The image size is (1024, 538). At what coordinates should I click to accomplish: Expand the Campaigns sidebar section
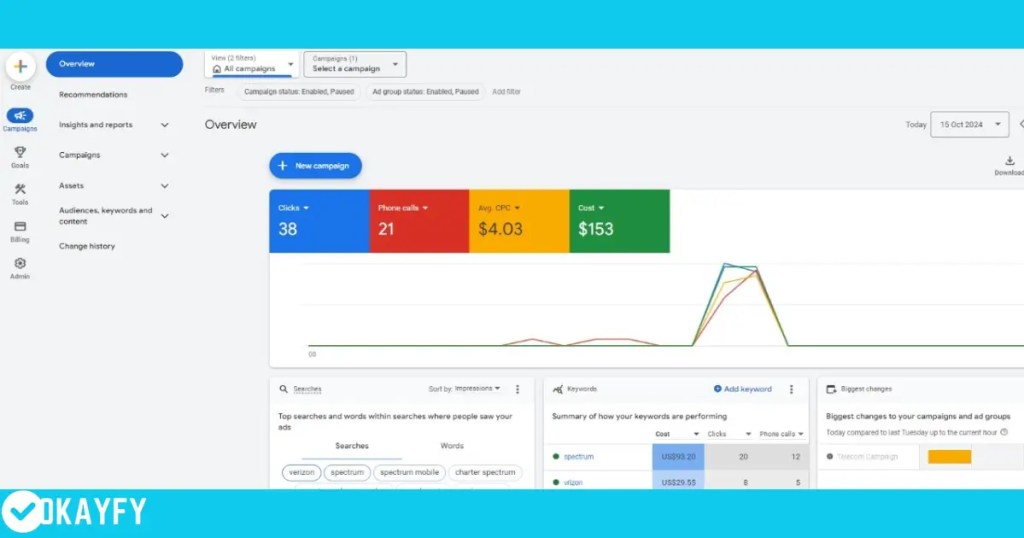tap(165, 155)
